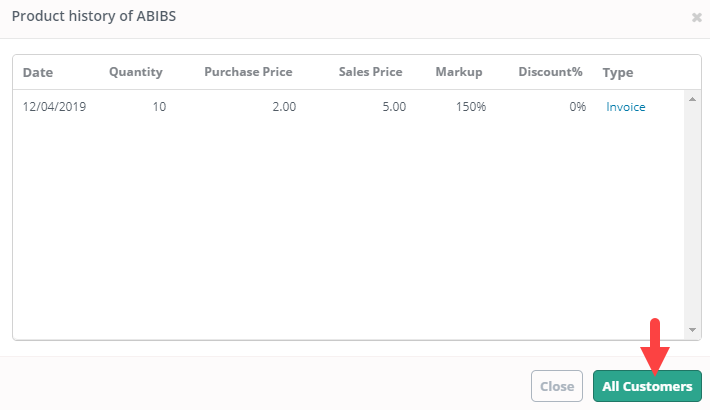Click the scrollbar up arrow

tap(692, 99)
